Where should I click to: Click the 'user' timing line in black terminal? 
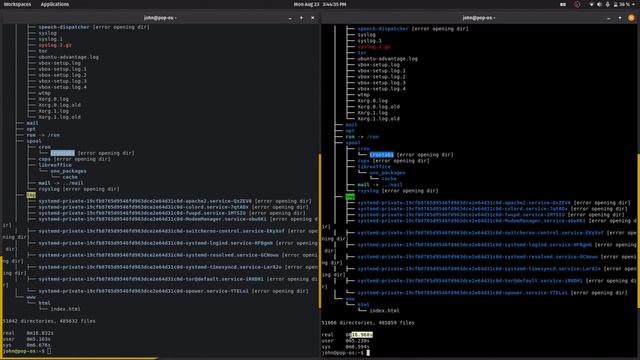tap(345, 341)
